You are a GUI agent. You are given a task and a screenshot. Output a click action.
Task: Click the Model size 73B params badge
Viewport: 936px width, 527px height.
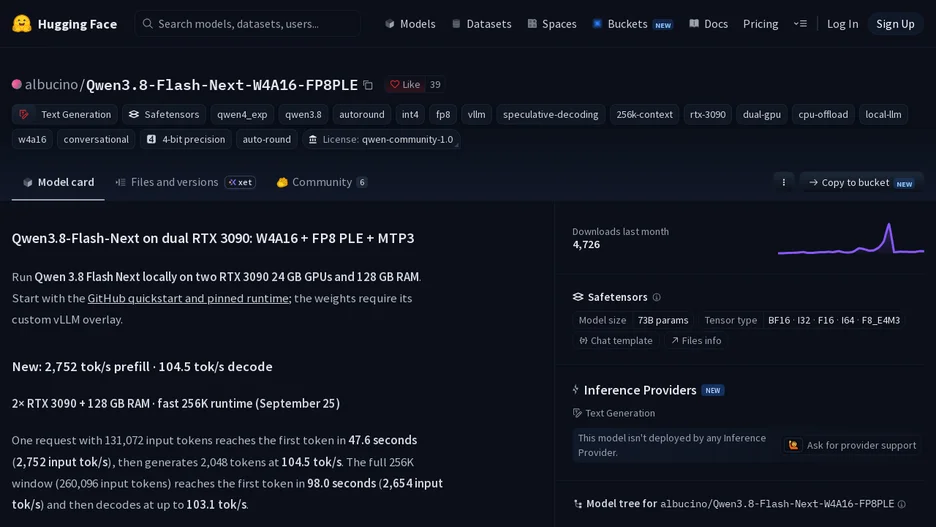(x=633, y=320)
